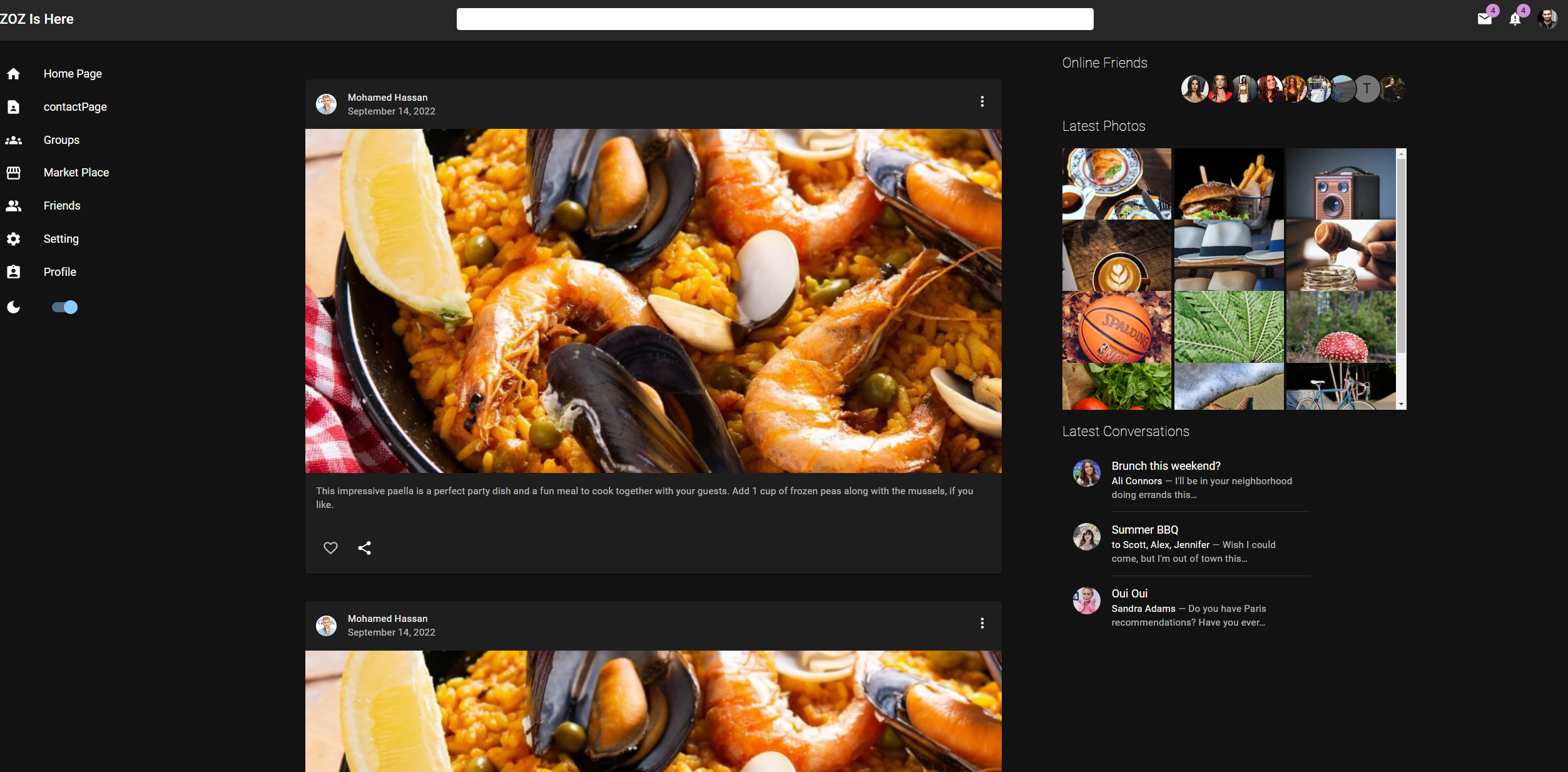Click the top search input field

[775, 19]
